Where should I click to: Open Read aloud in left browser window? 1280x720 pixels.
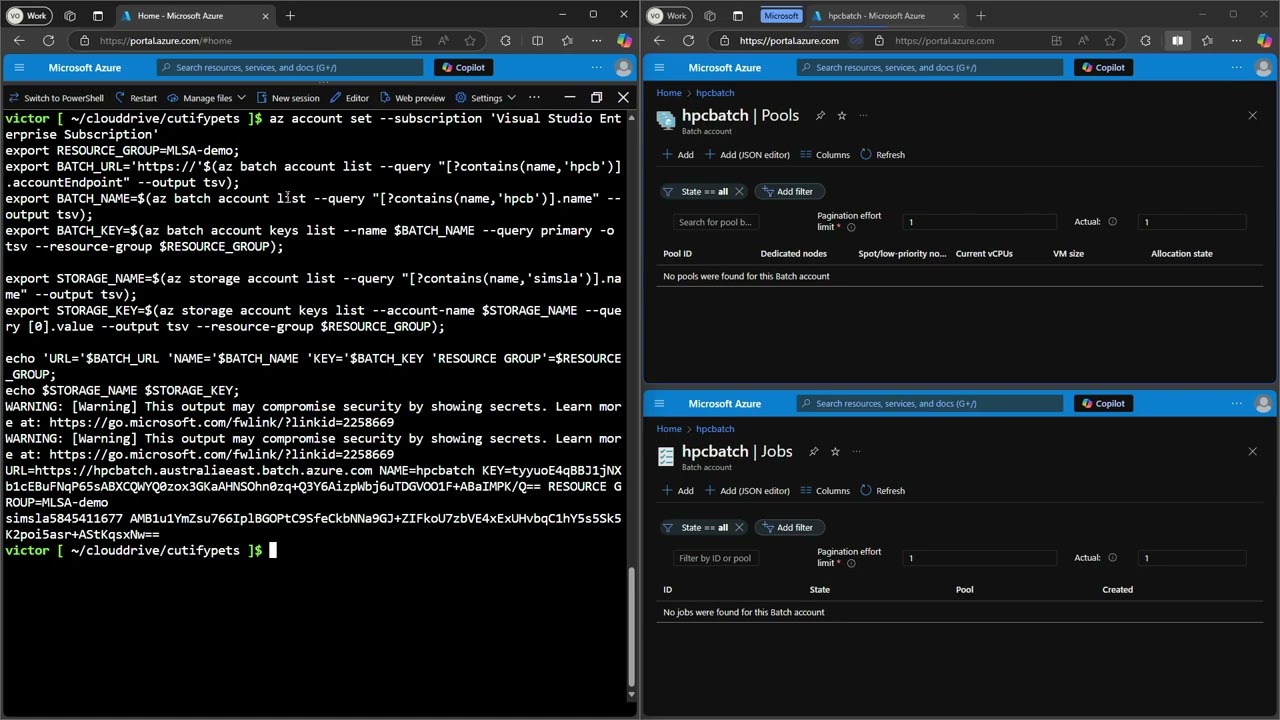coord(444,41)
